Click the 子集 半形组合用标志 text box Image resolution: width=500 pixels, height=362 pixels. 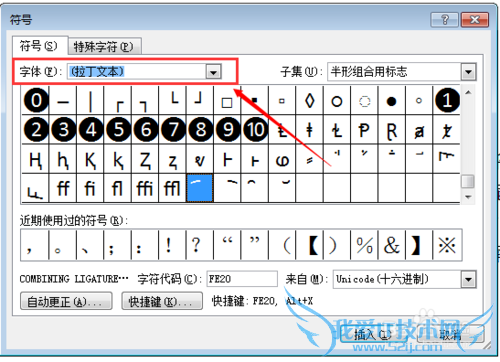pos(395,72)
